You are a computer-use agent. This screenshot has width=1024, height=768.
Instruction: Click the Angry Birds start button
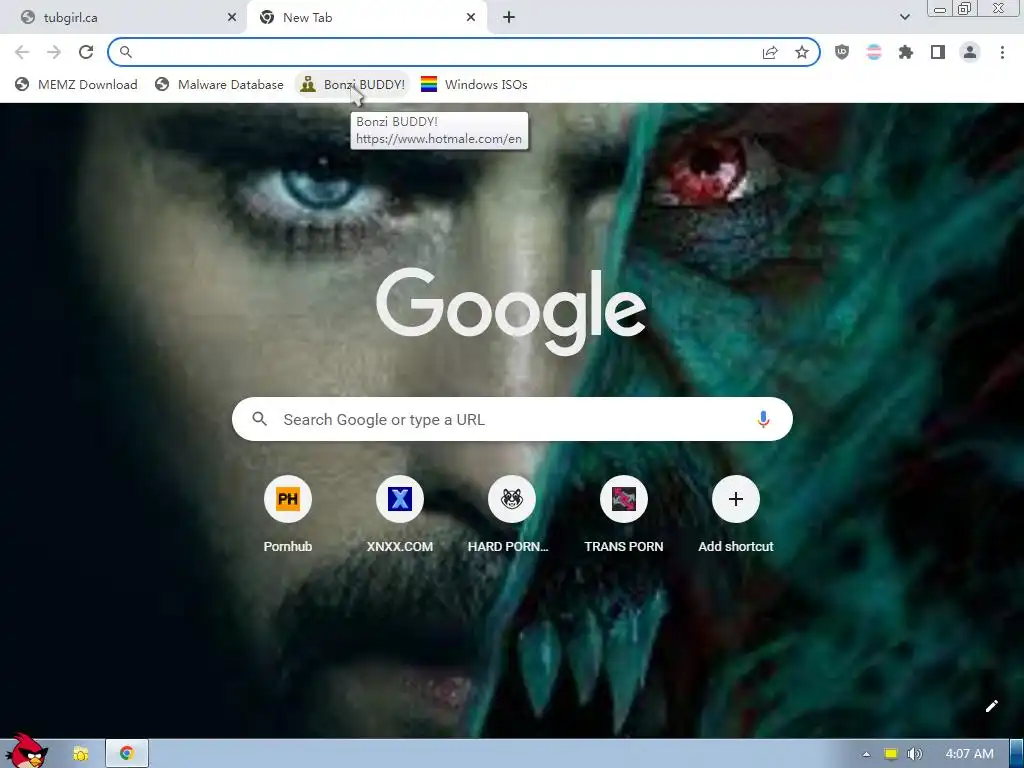pos(26,751)
